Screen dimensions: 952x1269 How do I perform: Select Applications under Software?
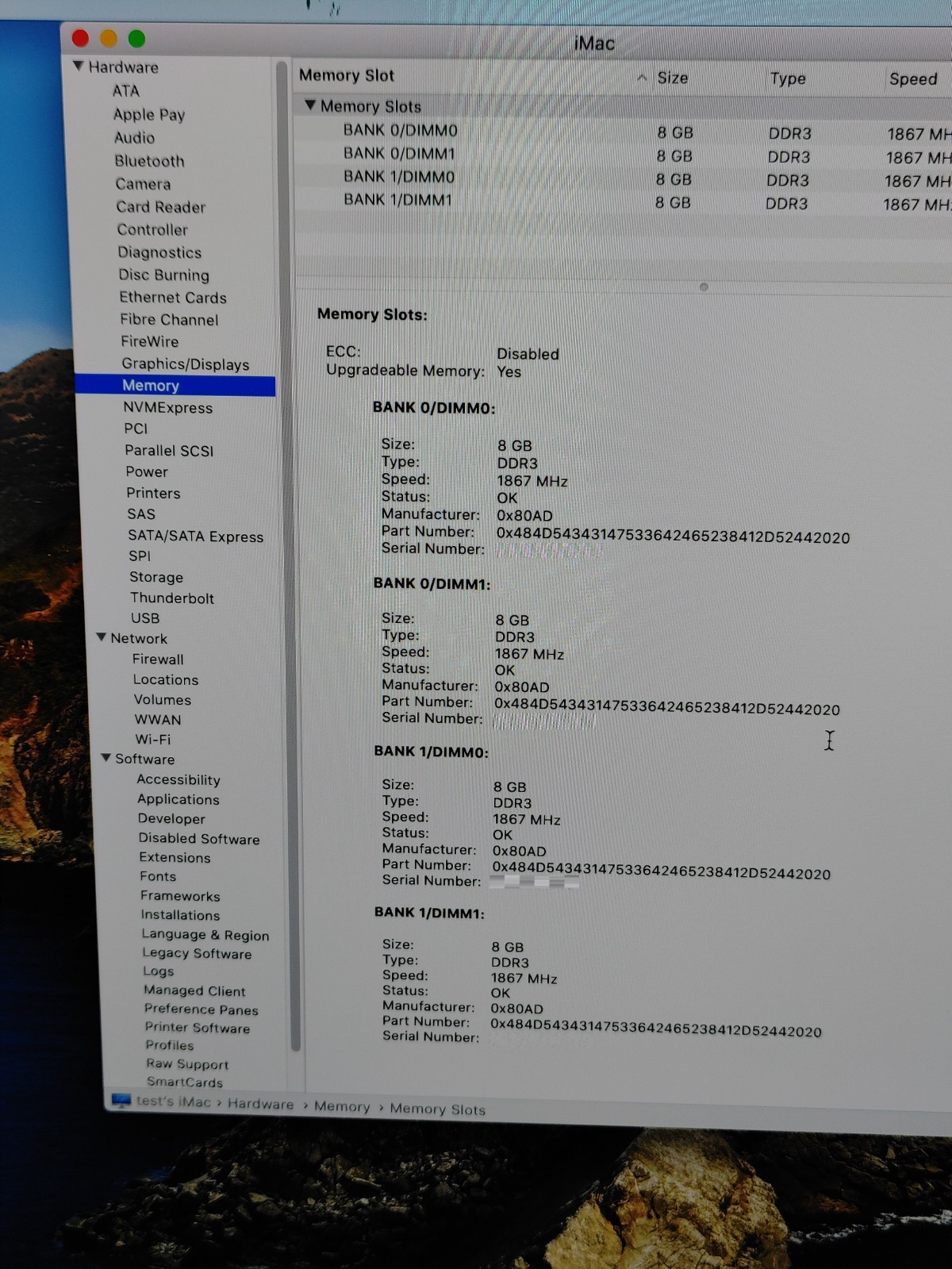(x=178, y=799)
